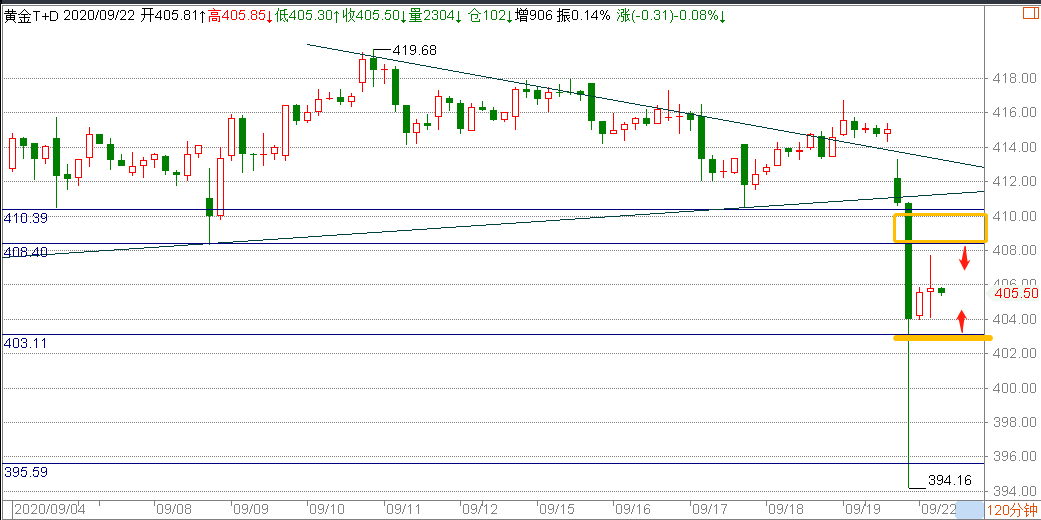
Task: Click the 09/18 date axis label
Action: tap(785, 510)
